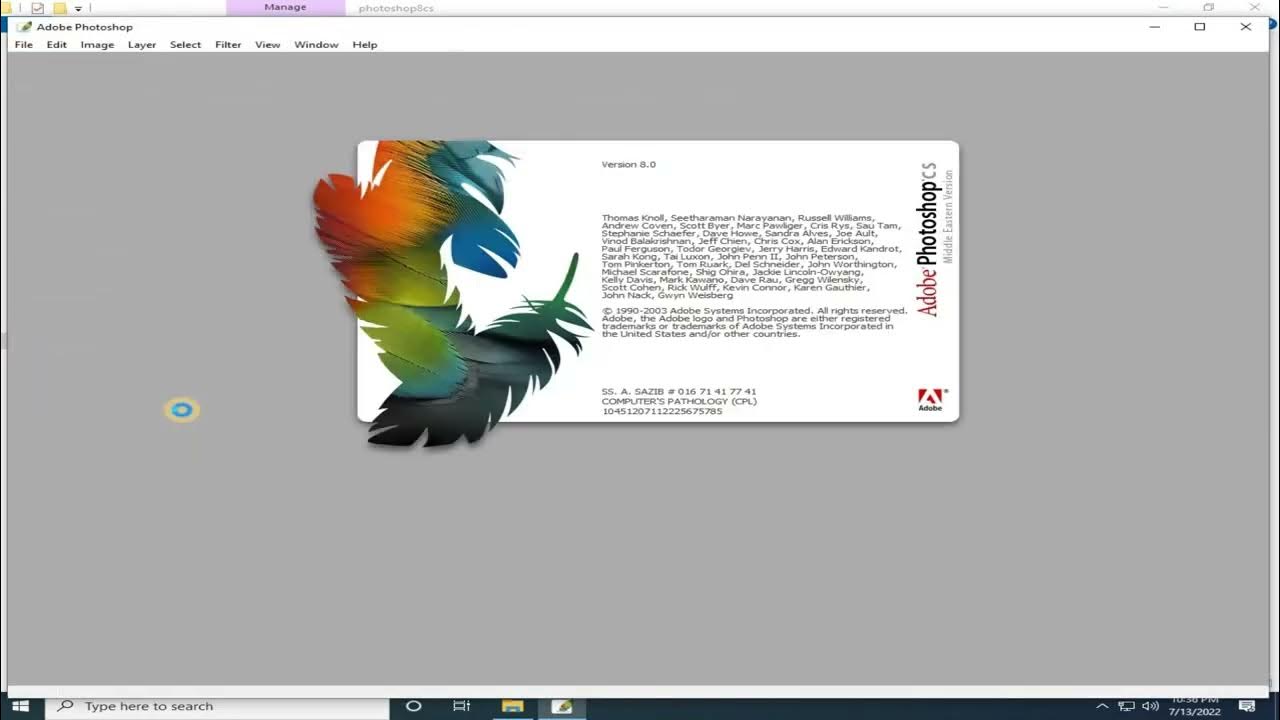Open the Layer menu
This screenshot has height=720, width=1280.
(142, 45)
